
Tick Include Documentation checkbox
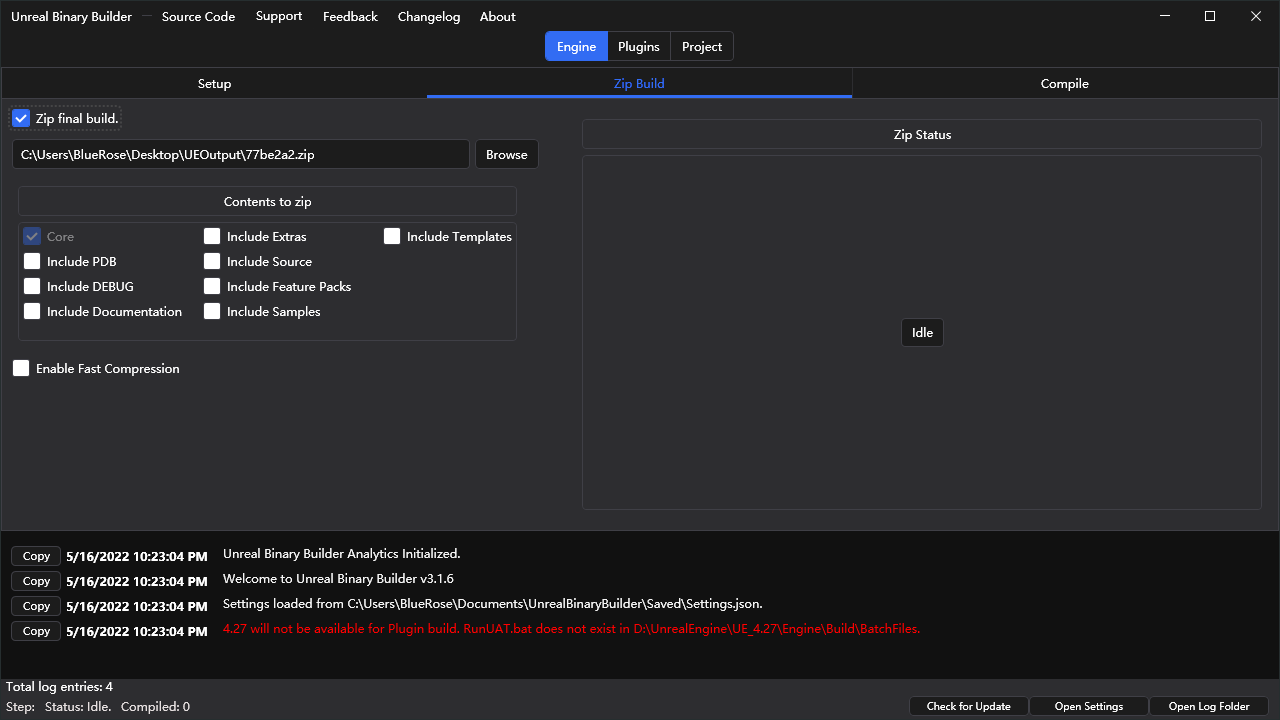click(x=32, y=312)
